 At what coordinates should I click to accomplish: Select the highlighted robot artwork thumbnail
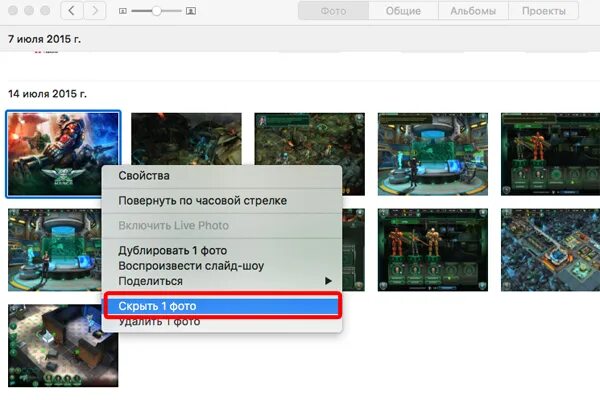(x=64, y=154)
